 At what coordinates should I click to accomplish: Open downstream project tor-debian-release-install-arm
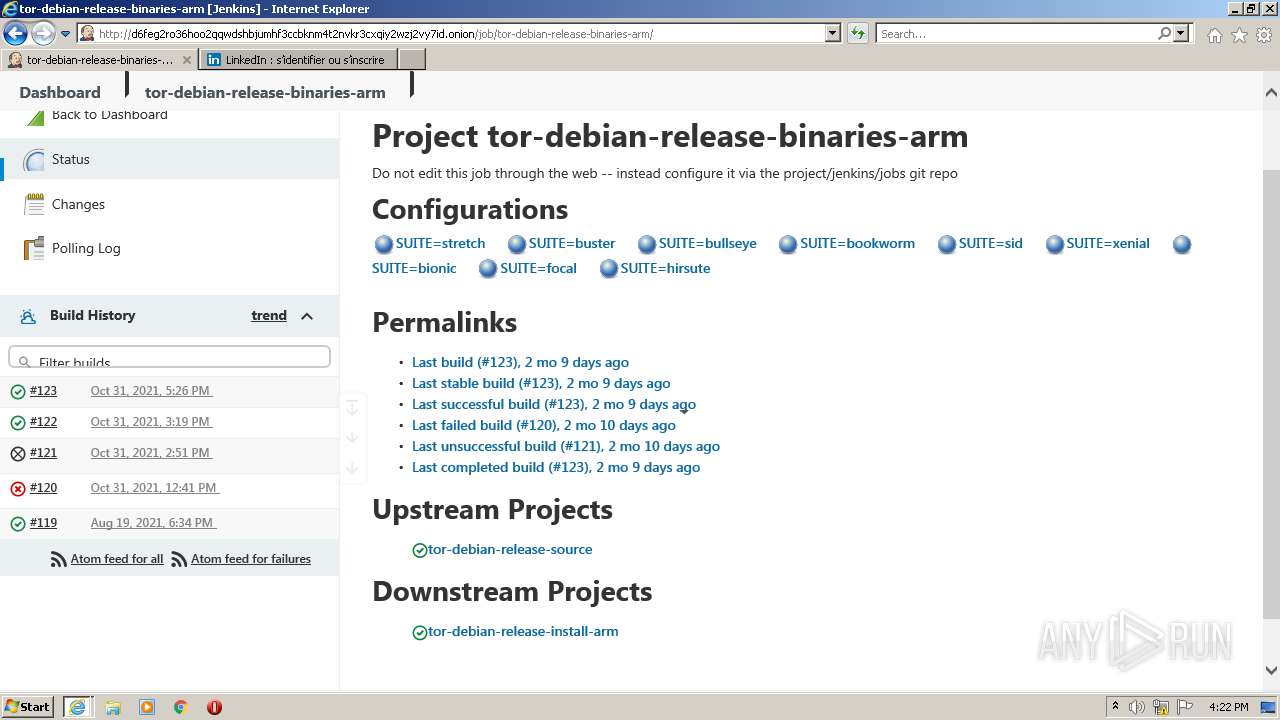[523, 631]
